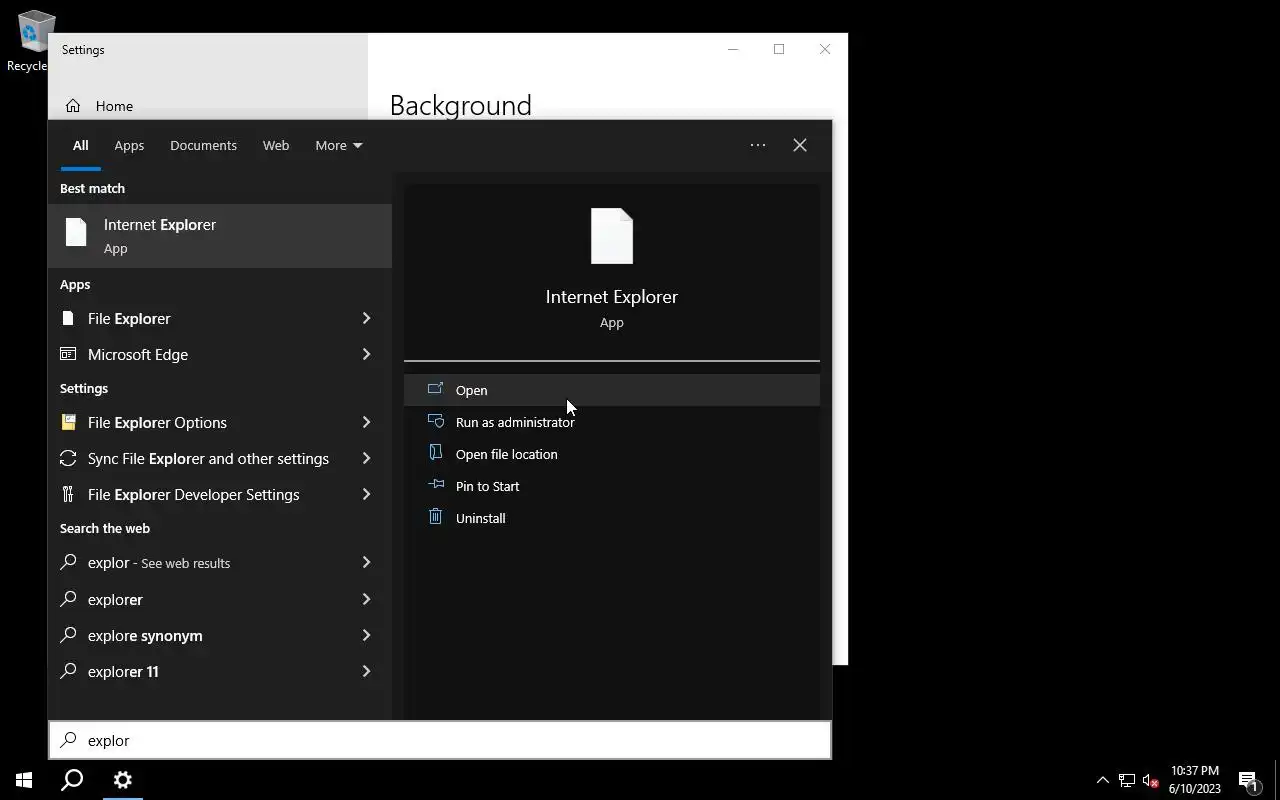Image resolution: width=1280 pixels, height=800 pixels.
Task: Choose Uninstall for Internet Explorer
Action: click(x=612, y=518)
